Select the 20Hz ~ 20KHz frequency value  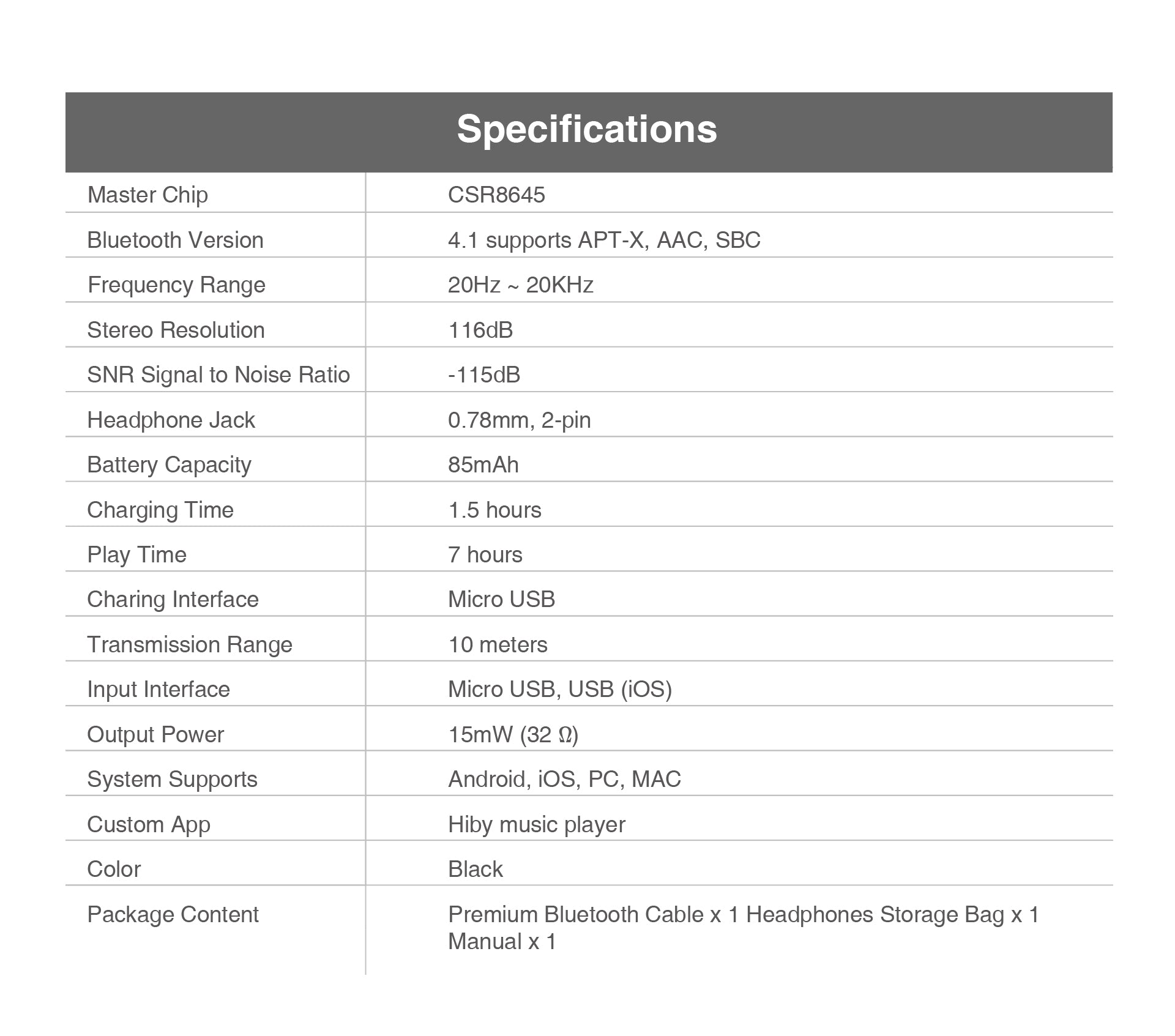pyautogui.click(x=520, y=285)
